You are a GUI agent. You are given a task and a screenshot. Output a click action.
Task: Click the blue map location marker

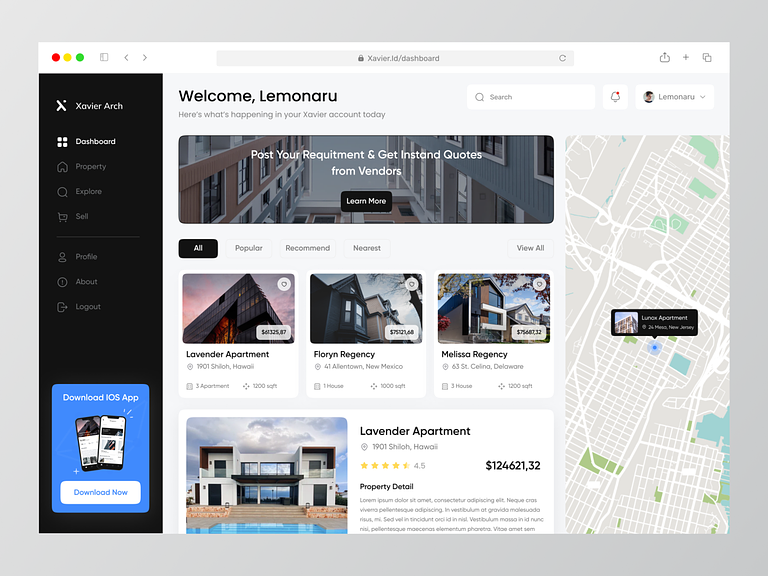tap(654, 347)
